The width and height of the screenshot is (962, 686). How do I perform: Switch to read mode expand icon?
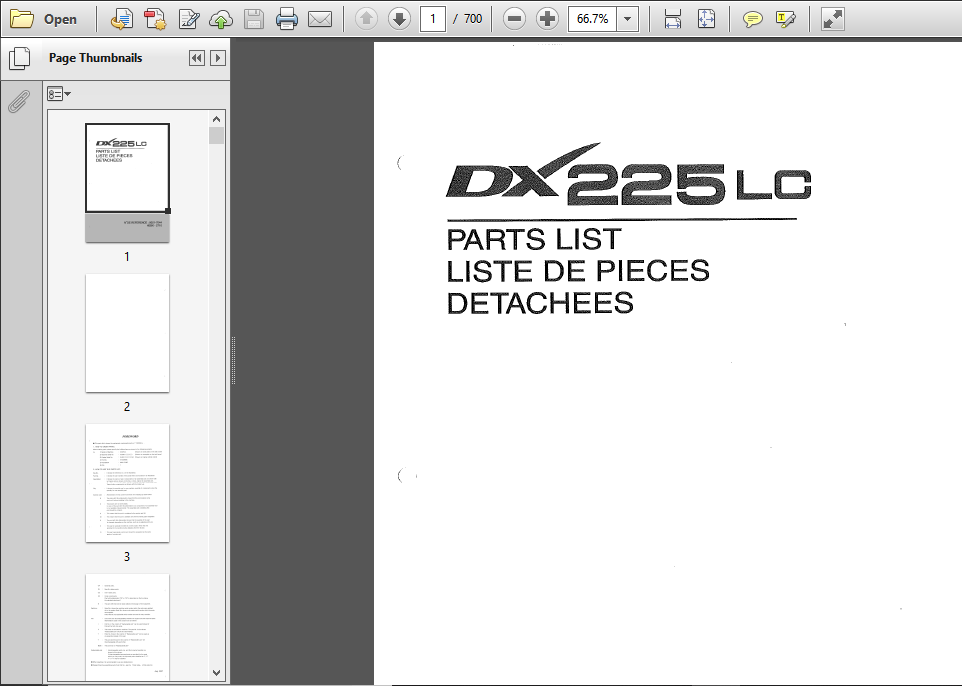[833, 19]
